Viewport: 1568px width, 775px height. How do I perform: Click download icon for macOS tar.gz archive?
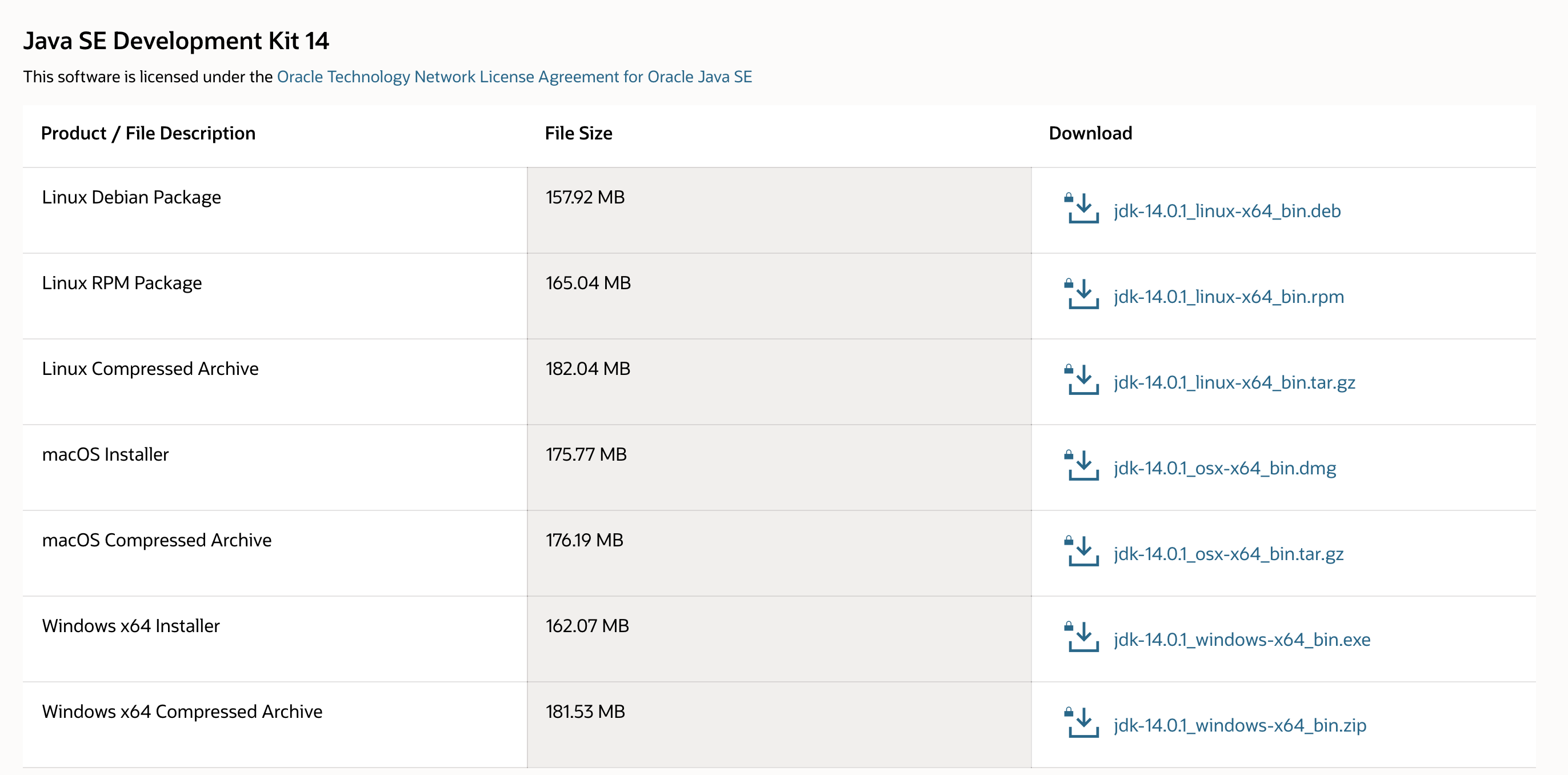click(x=1083, y=552)
